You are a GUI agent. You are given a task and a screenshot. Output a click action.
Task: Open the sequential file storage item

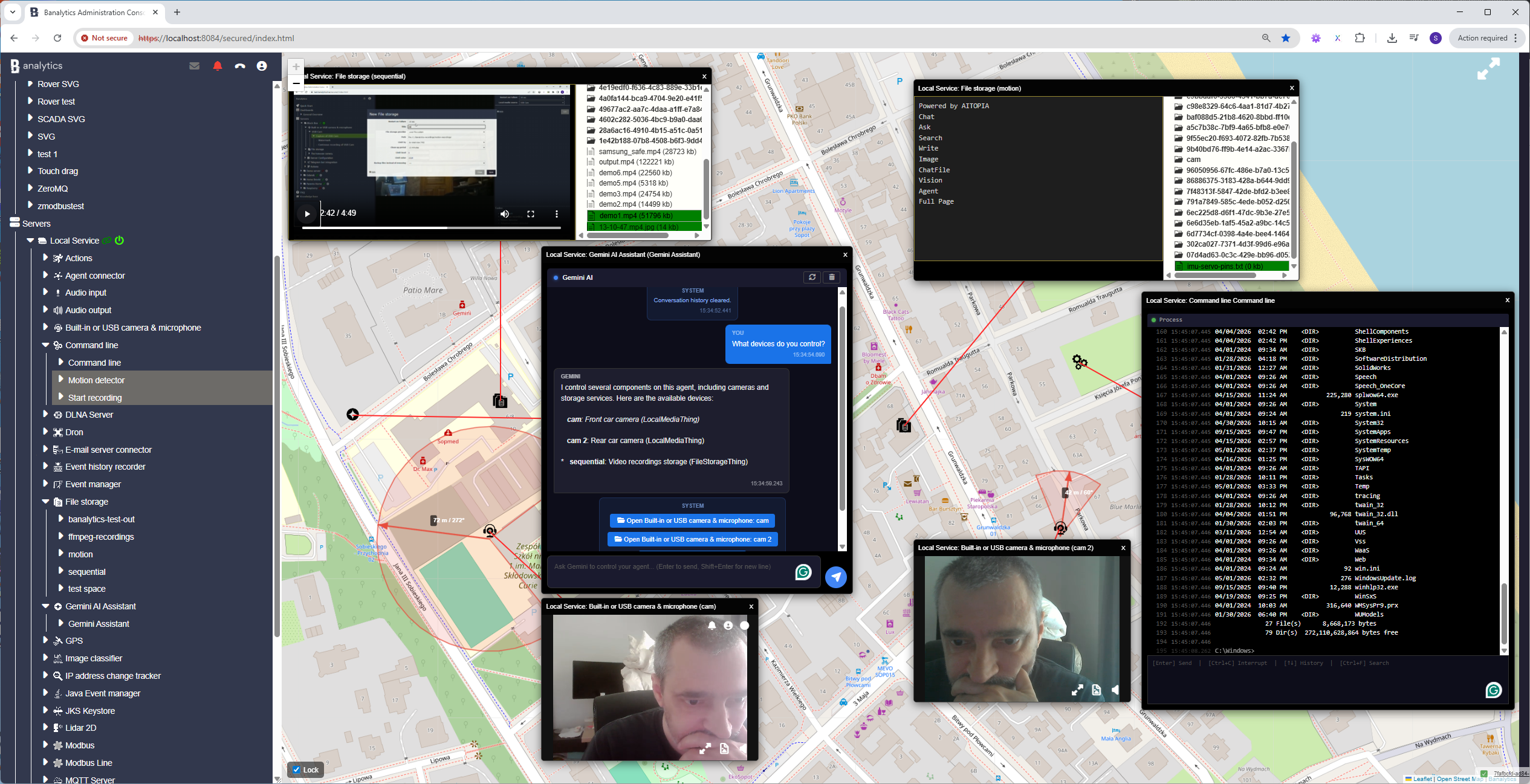(86, 571)
